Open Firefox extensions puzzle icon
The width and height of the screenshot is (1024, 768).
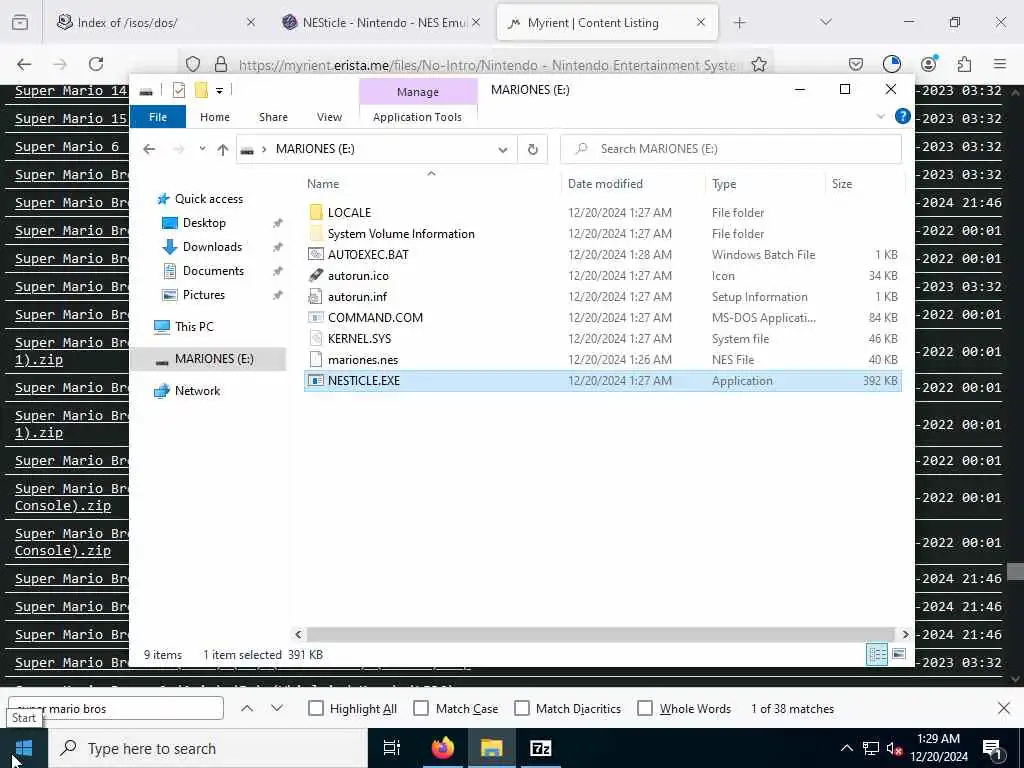(x=964, y=64)
